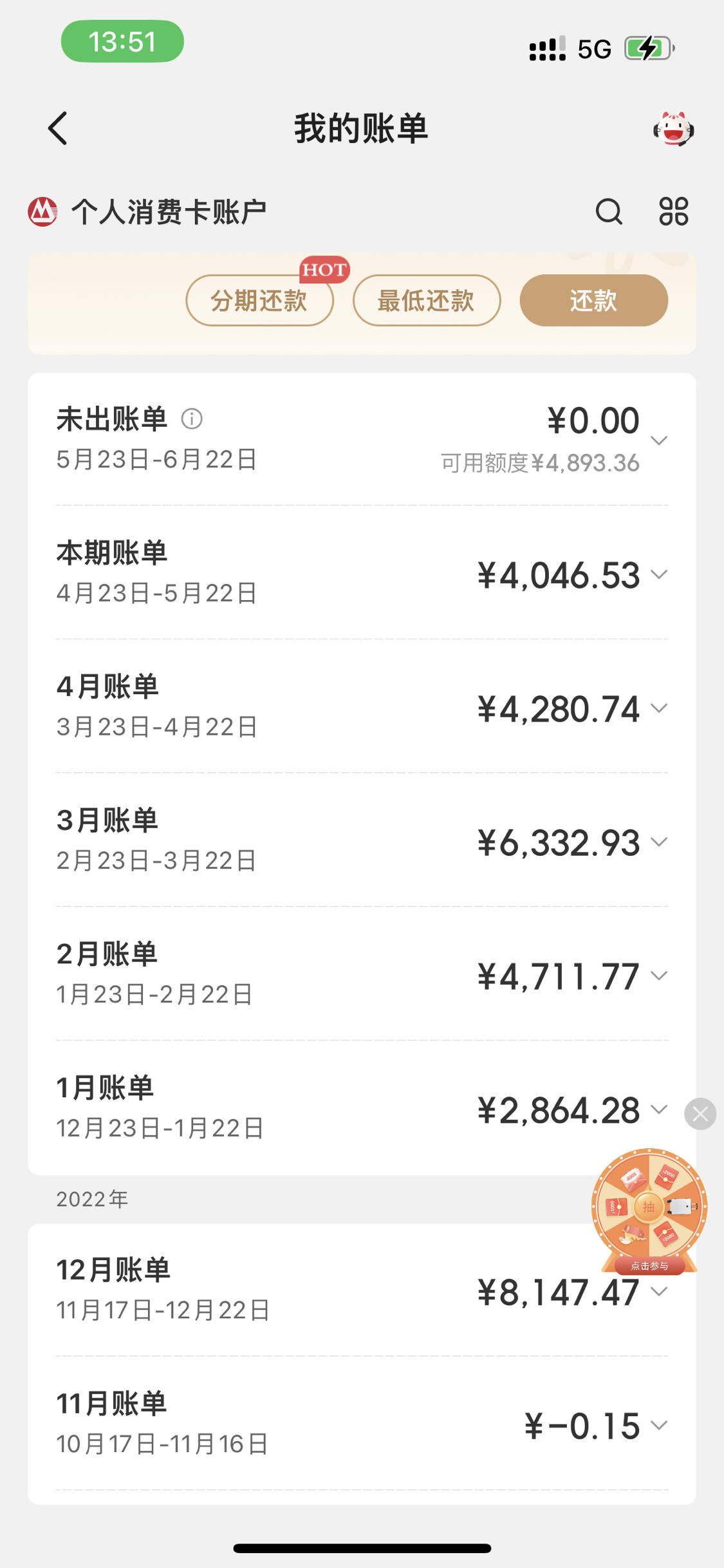Expand the 4月账单 ¥4,280.74 chevron
This screenshot has width=724, height=1568.
[659, 708]
